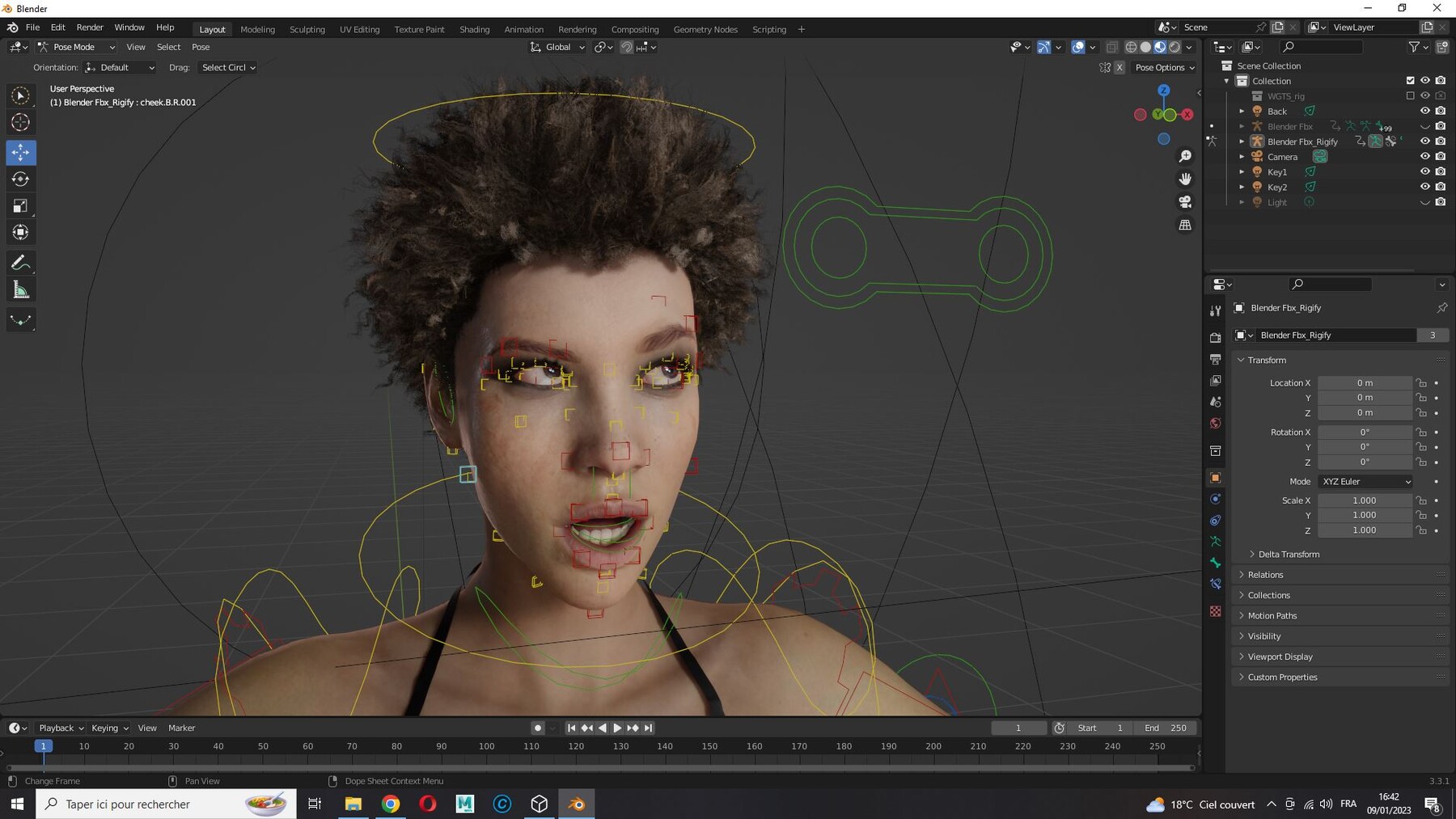
Task: Click the pan view hand icon
Action: [x=1185, y=179]
